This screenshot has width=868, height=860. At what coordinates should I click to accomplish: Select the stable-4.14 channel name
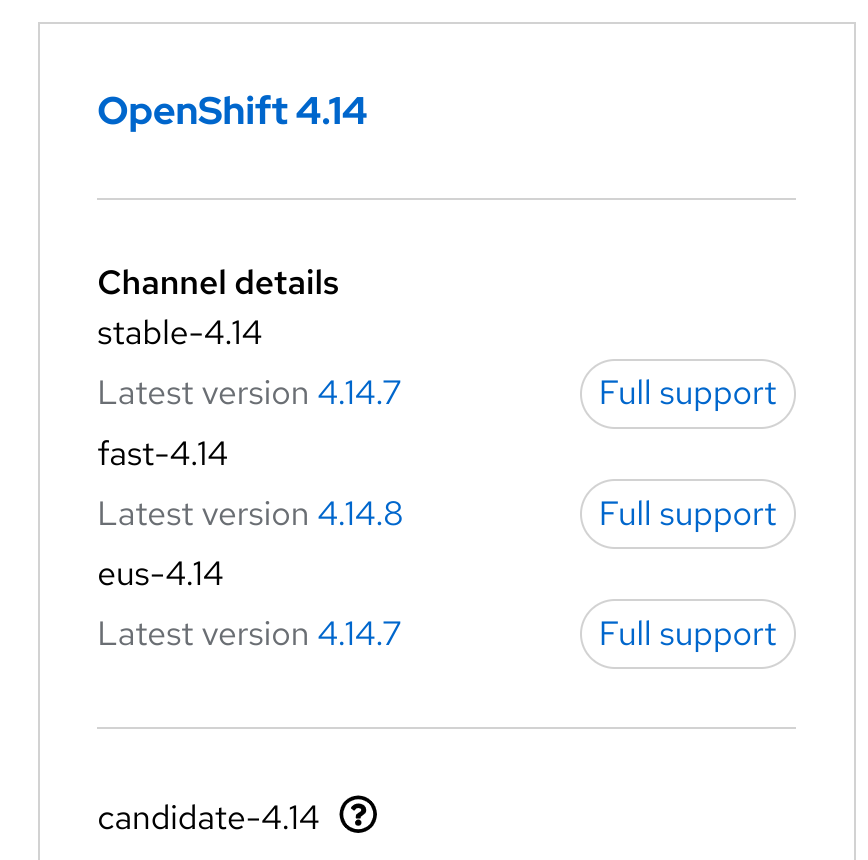(x=180, y=333)
